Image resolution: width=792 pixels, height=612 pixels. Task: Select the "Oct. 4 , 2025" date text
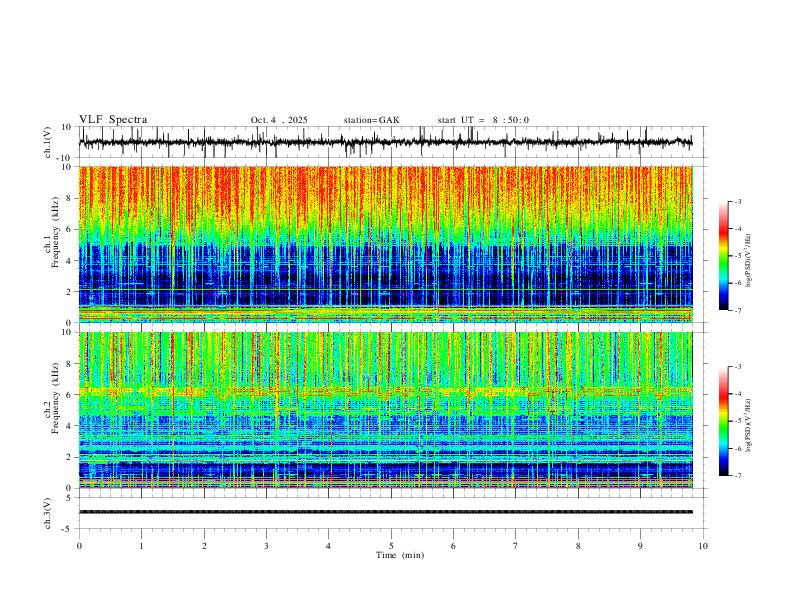pos(279,120)
